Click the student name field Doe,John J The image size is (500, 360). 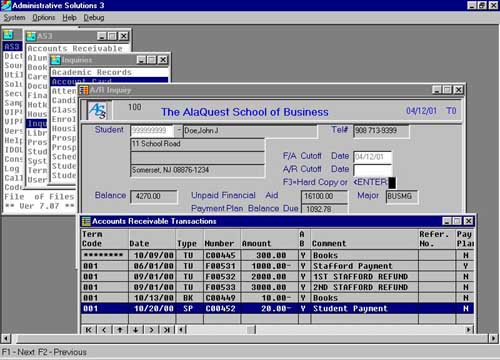pos(250,131)
